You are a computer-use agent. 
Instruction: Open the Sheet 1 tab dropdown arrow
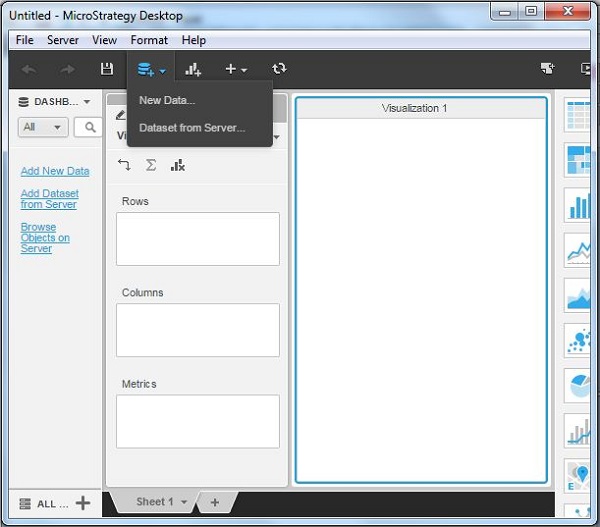tap(184, 502)
